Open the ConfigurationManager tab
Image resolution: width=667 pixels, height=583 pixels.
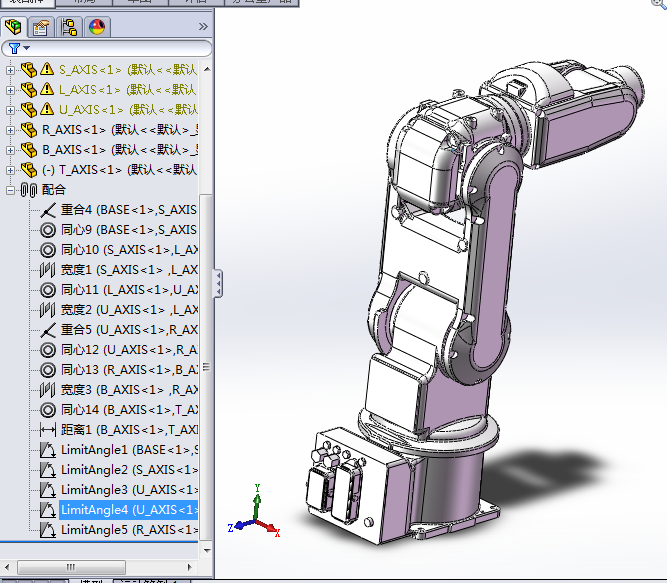coord(69,27)
